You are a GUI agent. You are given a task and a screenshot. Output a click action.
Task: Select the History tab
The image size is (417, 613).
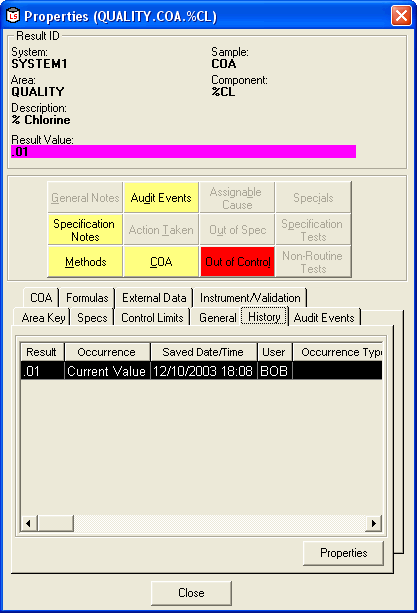(x=264, y=317)
